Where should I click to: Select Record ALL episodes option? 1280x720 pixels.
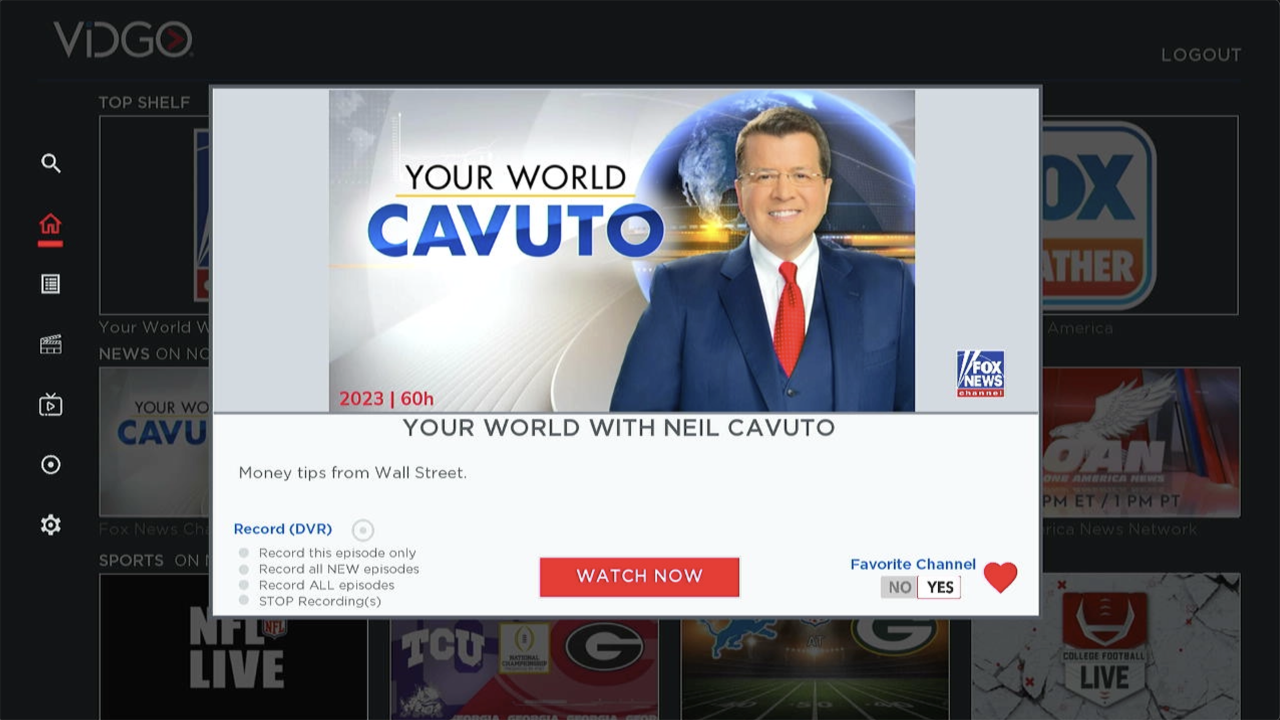(316, 585)
